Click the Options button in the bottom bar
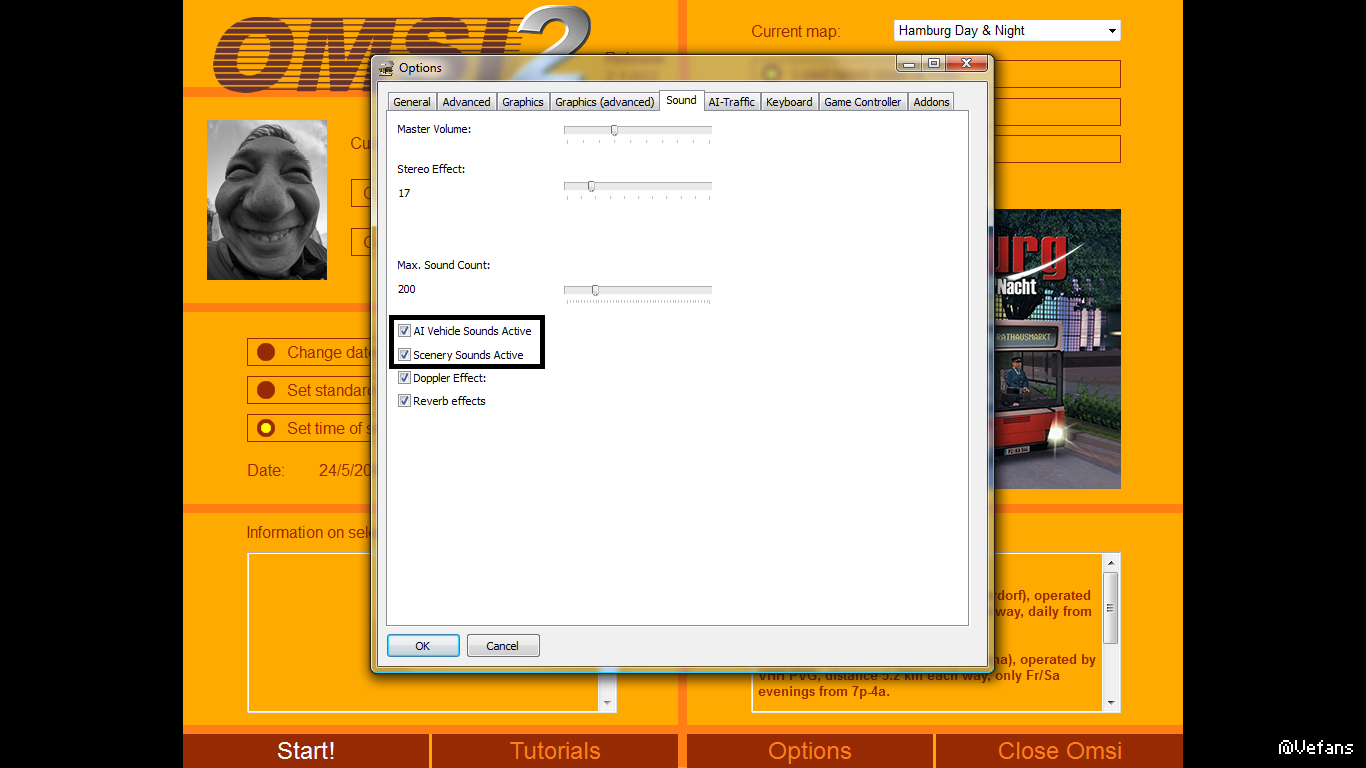 click(x=810, y=751)
